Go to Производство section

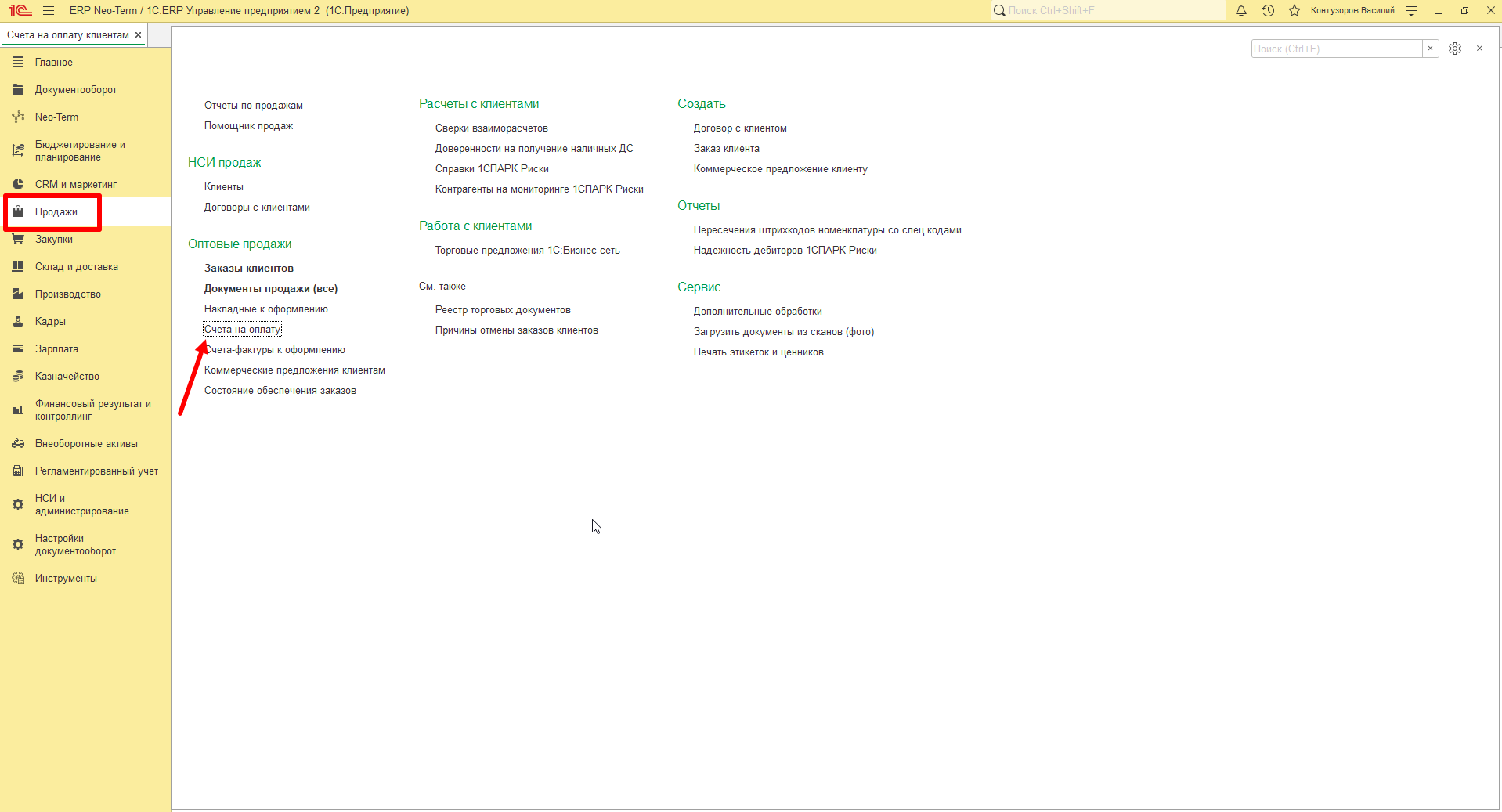point(85,294)
